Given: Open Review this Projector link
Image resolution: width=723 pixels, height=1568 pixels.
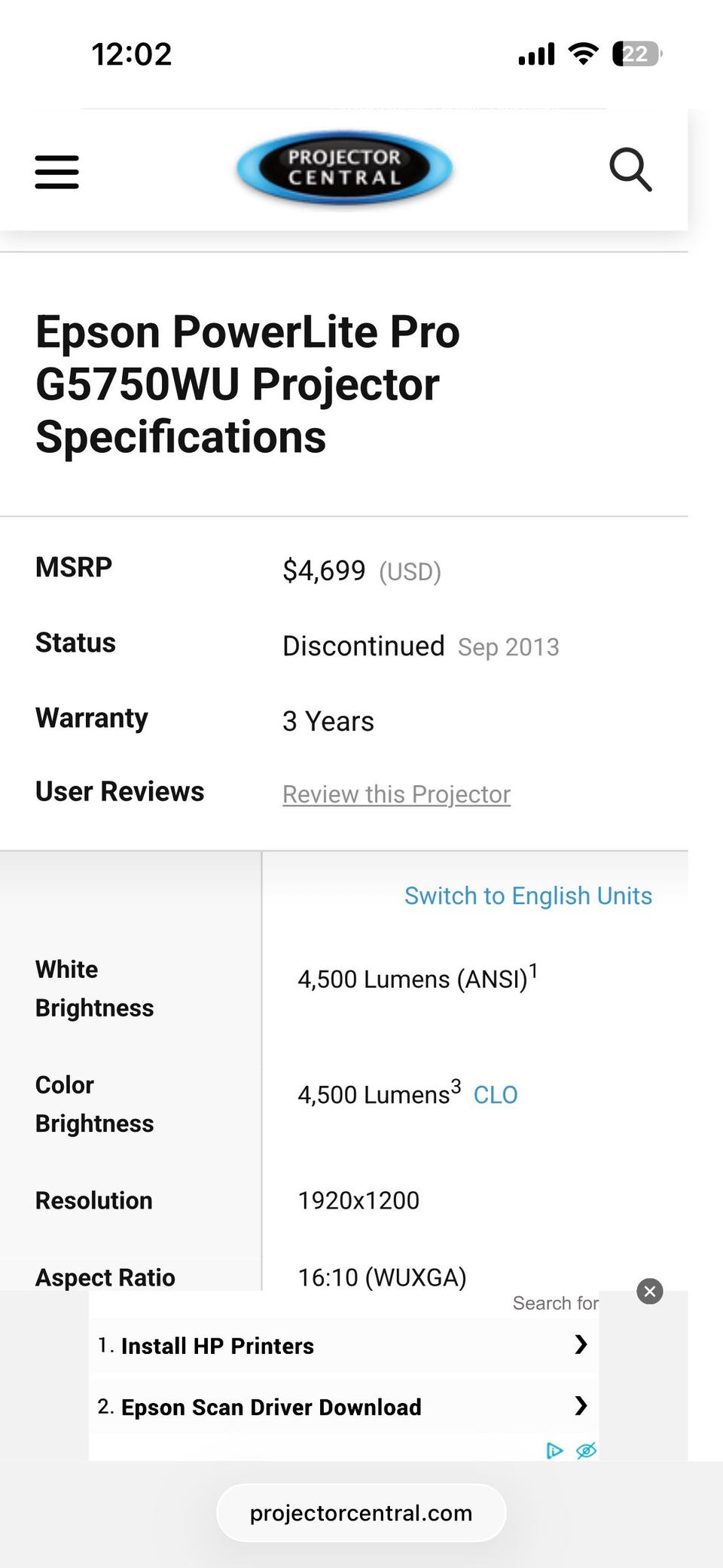Looking at the screenshot, I should [396, 794].
